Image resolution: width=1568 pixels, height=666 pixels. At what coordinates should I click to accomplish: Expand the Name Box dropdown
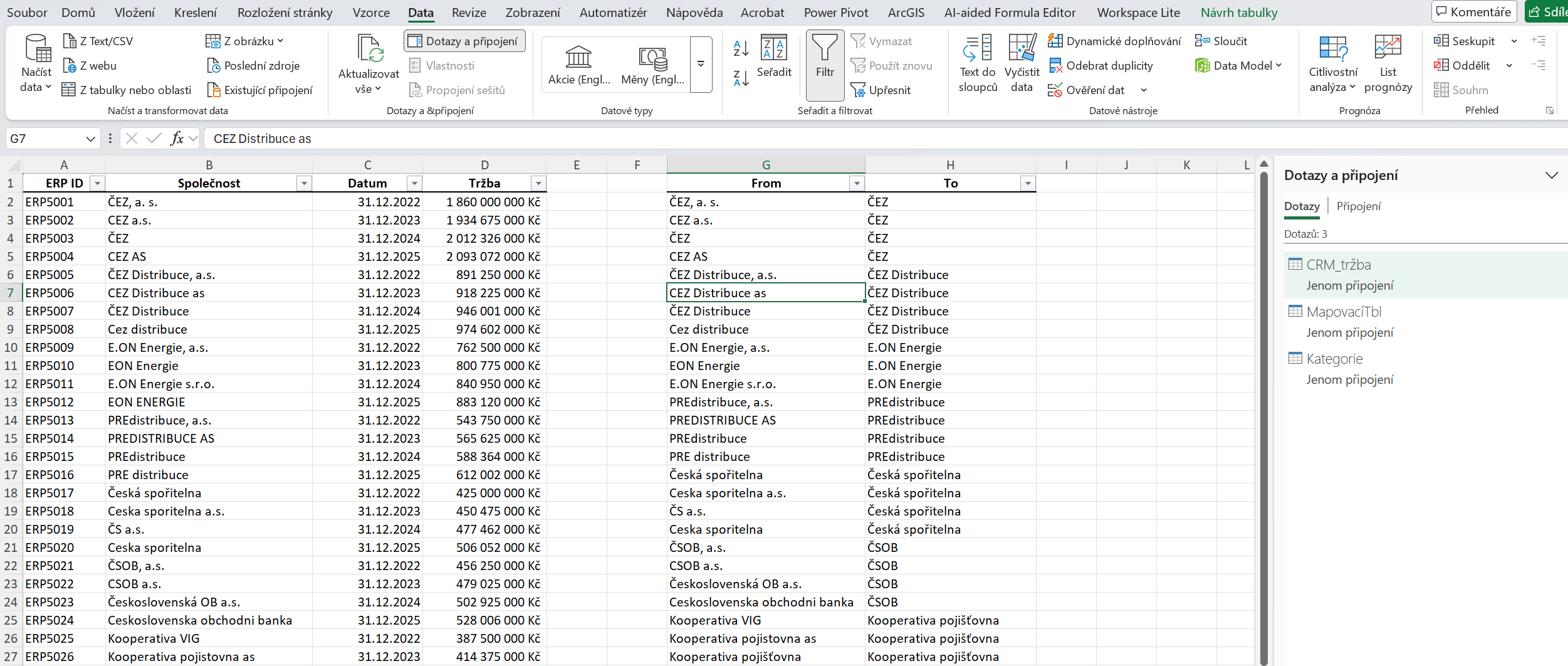90,139
